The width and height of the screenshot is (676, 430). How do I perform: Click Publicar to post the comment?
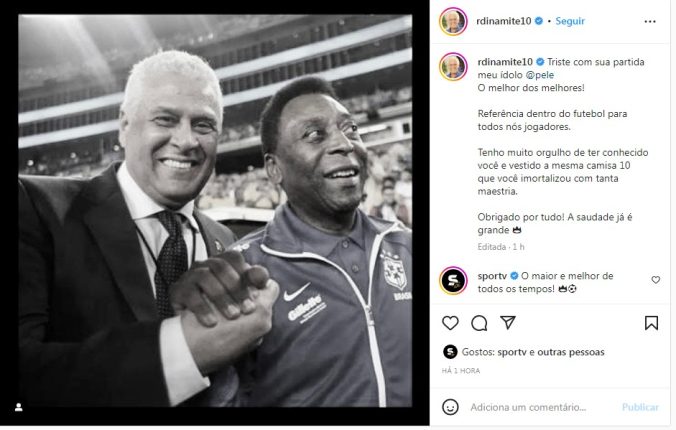click(640, 407)
